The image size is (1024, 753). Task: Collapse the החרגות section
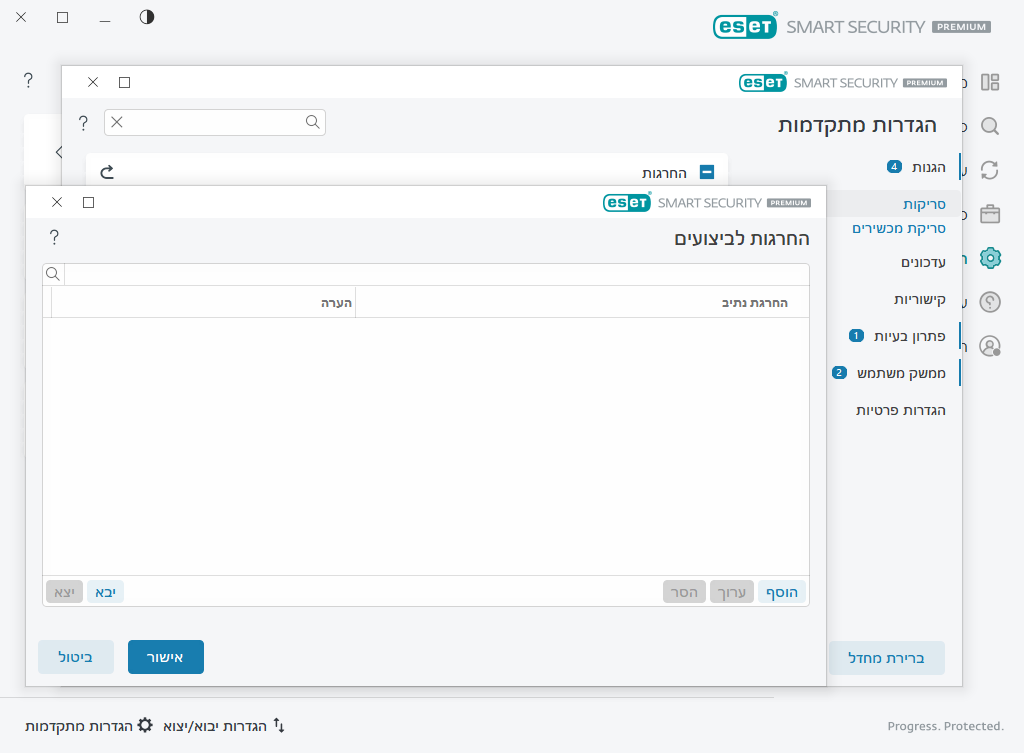(707, 172)
